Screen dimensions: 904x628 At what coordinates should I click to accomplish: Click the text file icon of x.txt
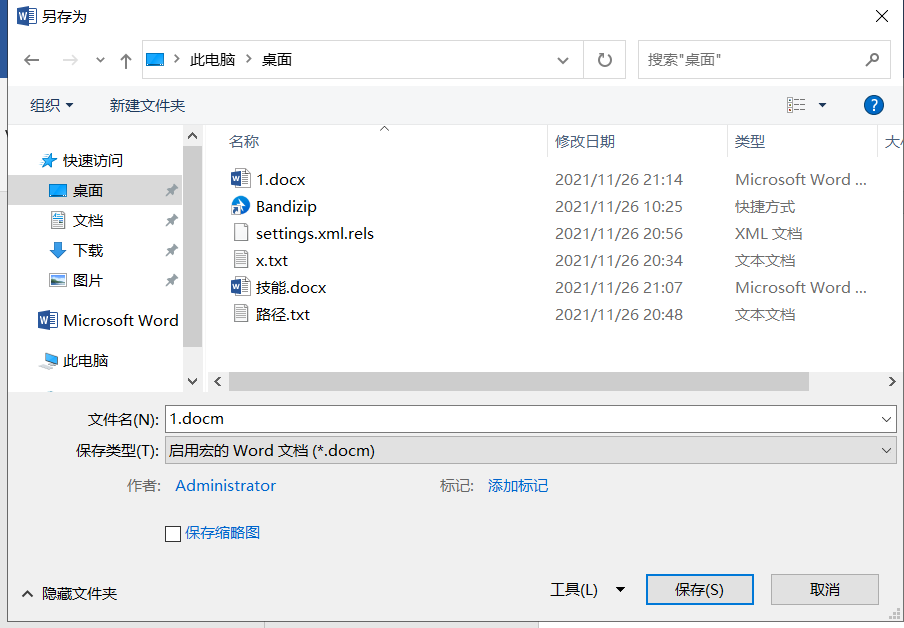(x=240, y=260)
